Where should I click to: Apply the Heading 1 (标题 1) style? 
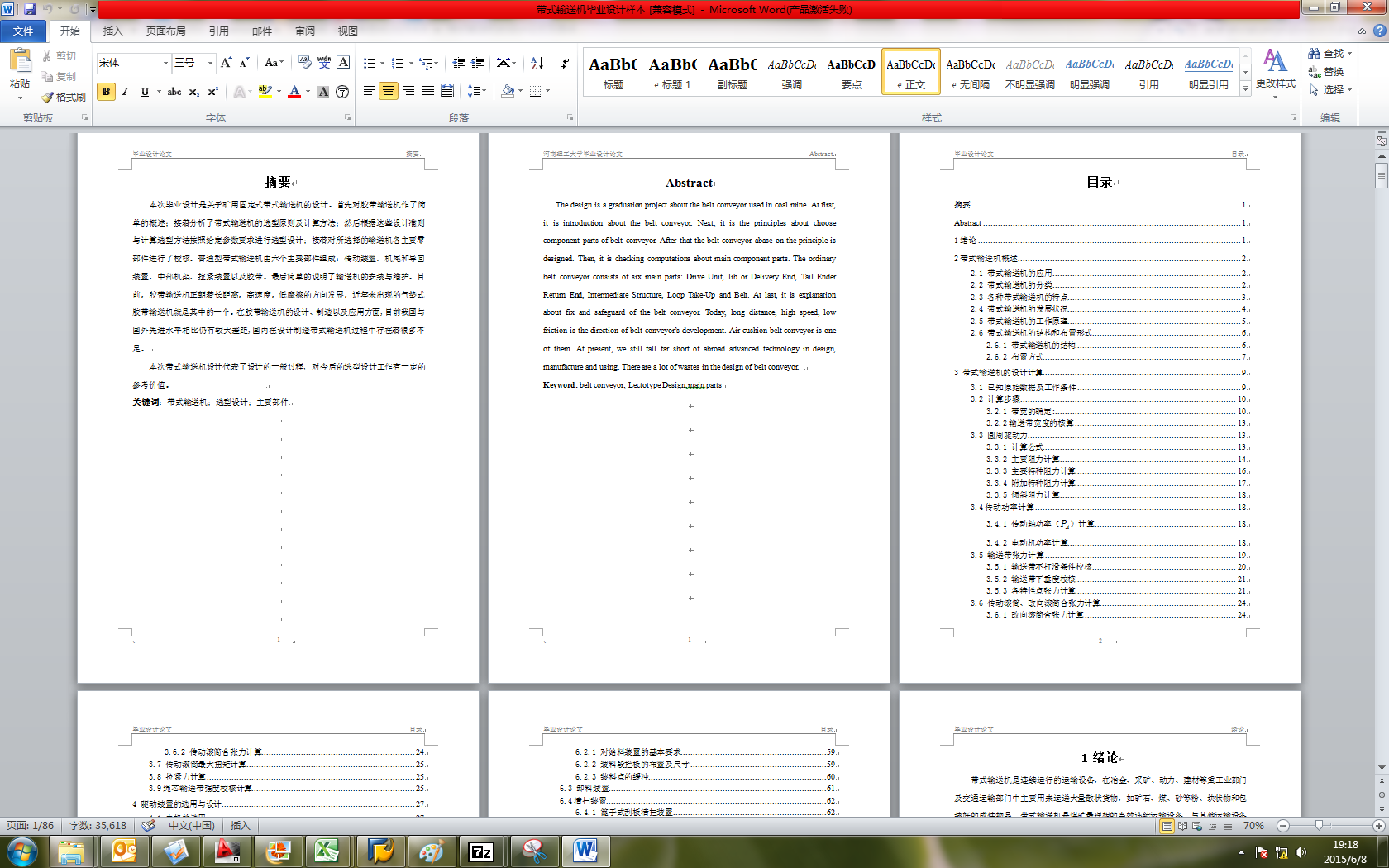click(673, 72)
